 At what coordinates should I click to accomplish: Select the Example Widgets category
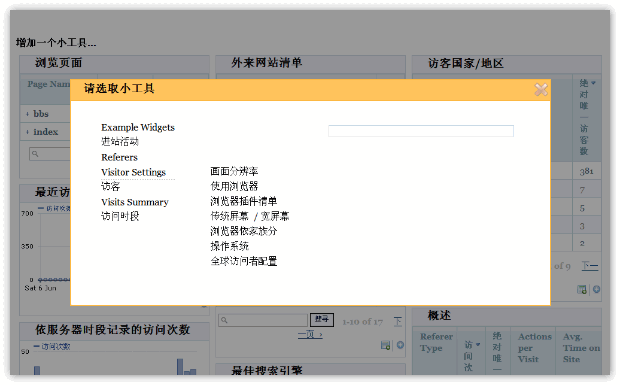(x=138, y=127)
